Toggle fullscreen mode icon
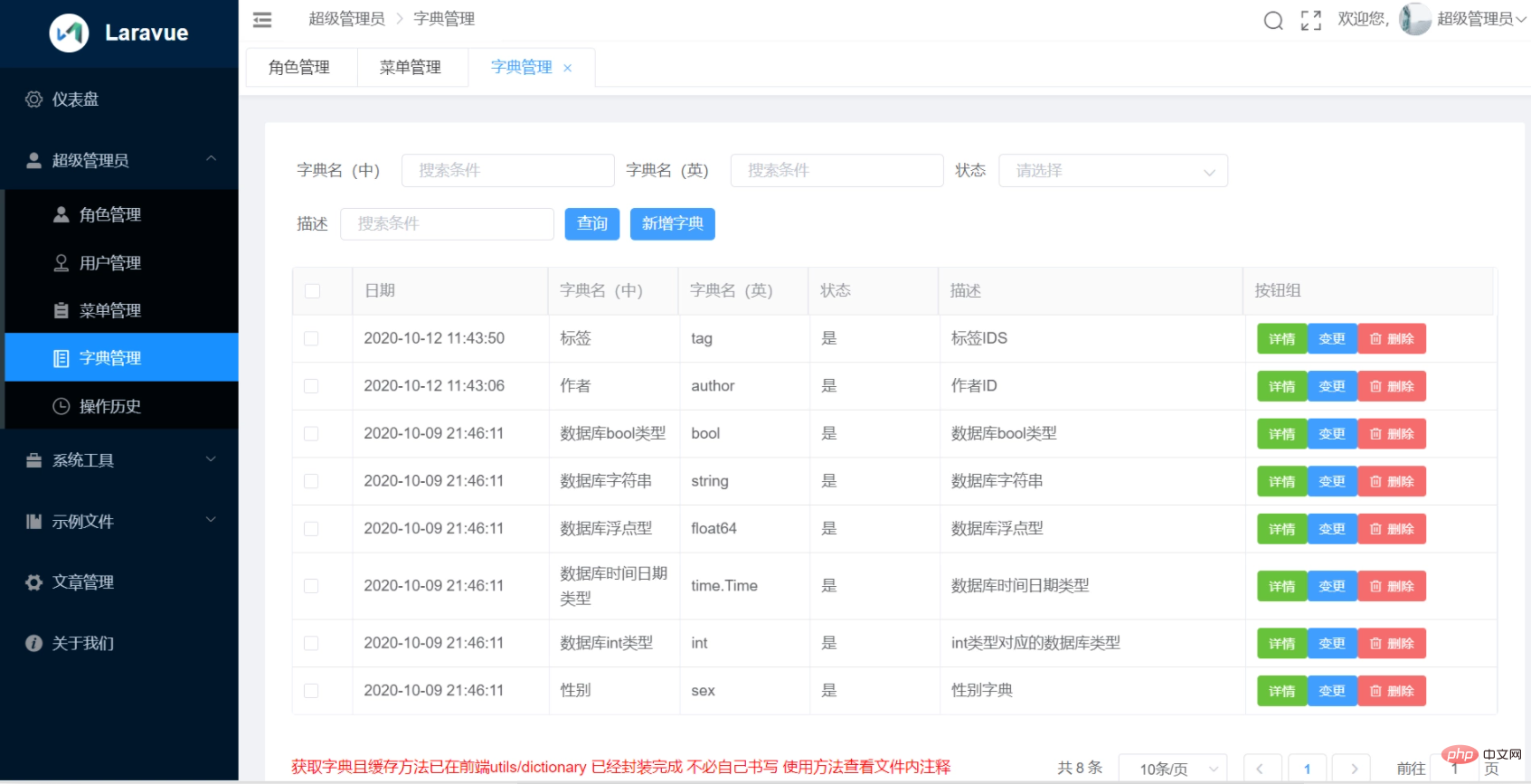This screenshot has width=1531, height=784. pos(1310,20)
